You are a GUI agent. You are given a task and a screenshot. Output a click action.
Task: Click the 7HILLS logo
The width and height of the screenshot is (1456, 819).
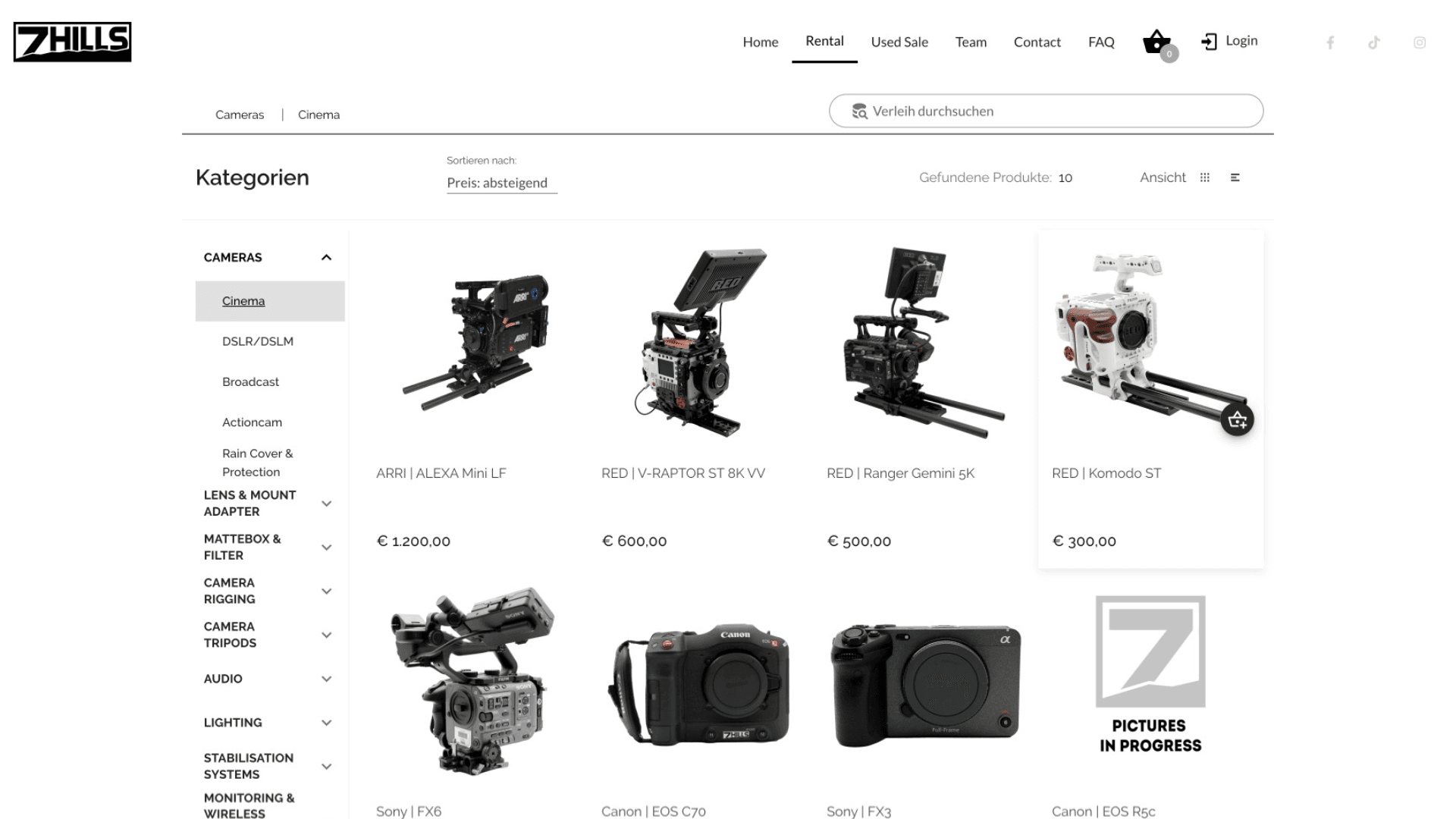tap(72, 42)
